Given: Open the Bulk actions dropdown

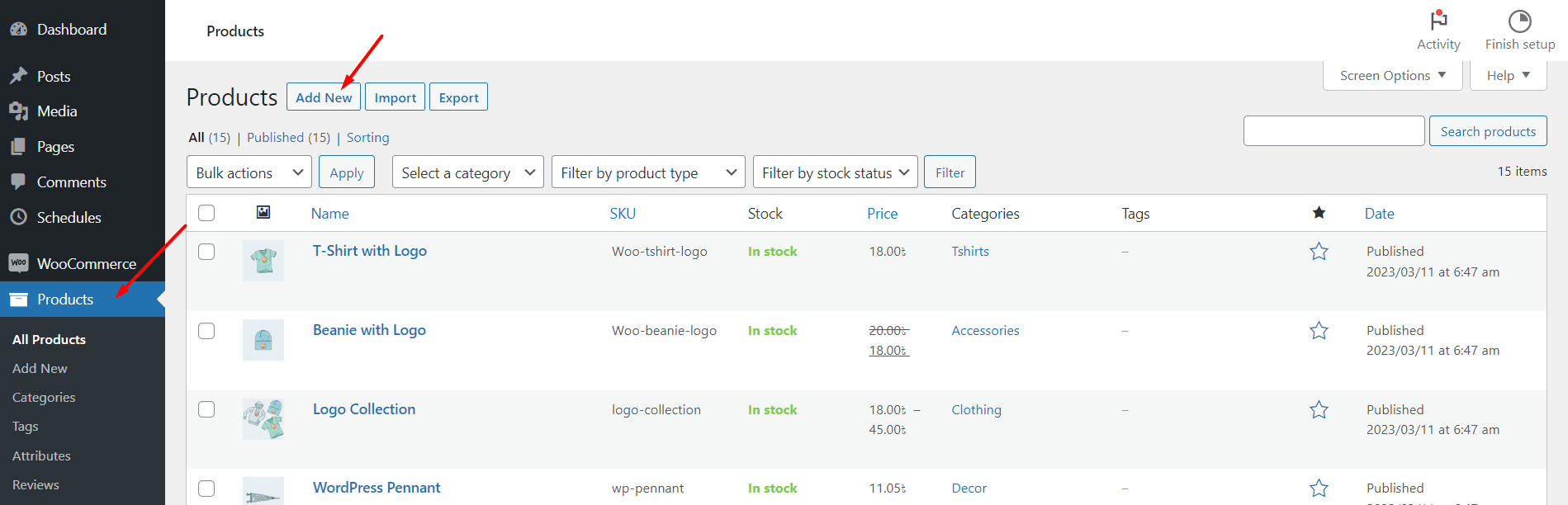Looking at the screenshot, I should pos(249,172).
